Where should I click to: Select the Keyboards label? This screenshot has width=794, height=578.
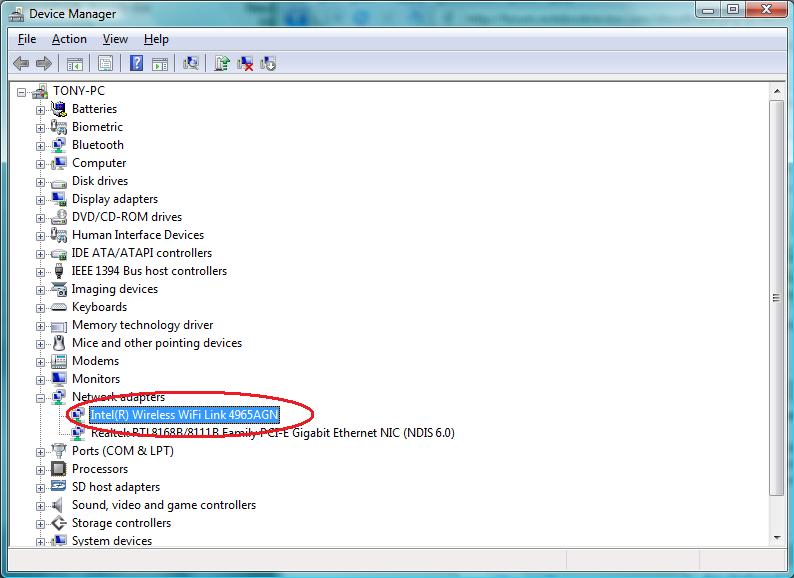(99, 307)
